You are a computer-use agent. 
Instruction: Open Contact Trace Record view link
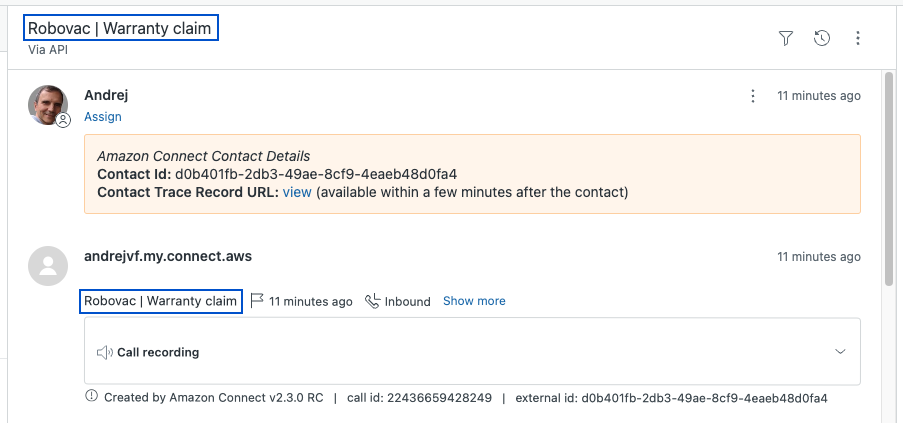(x=297, y=192)
